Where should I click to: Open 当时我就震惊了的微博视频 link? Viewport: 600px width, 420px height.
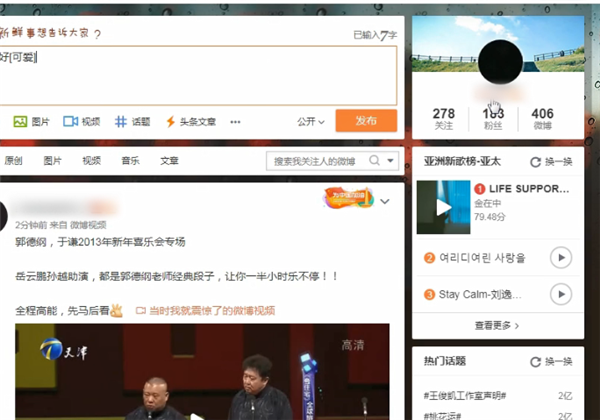212,311
